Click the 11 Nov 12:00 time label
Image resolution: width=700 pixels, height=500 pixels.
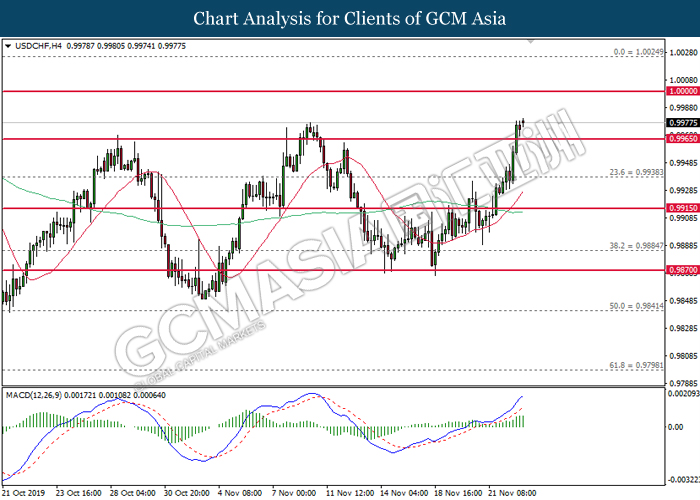click(x=350, y=493)
